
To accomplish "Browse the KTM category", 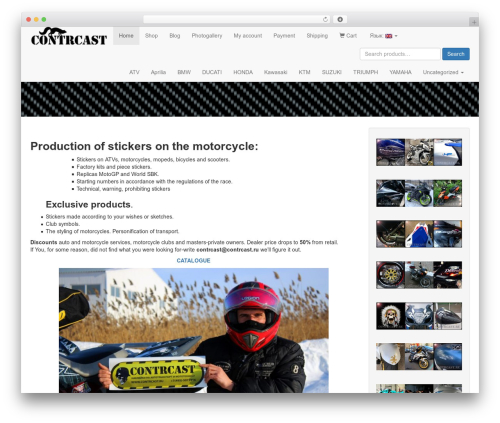I will click(304, 72).
